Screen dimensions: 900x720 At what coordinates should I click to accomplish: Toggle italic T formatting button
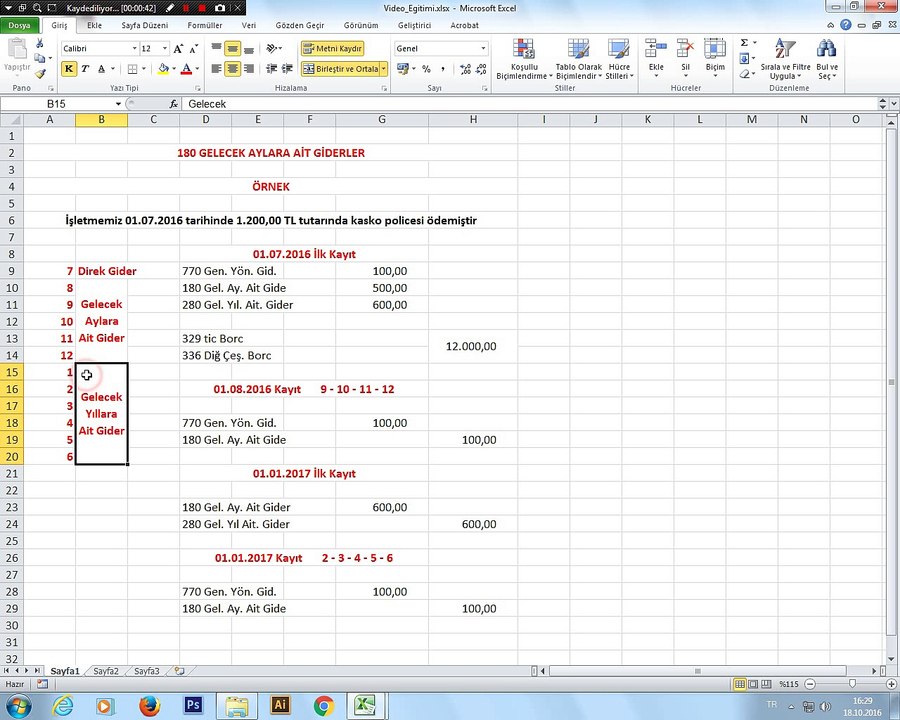85,69
